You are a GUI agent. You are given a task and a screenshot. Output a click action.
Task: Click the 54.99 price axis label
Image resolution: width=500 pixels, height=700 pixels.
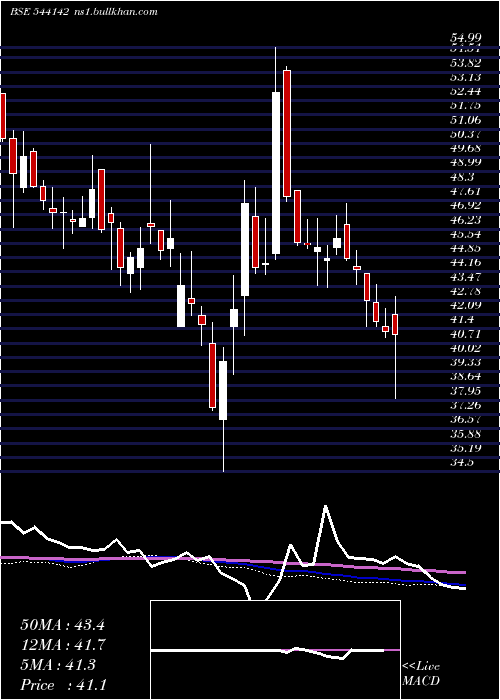[x=465, y=38]
